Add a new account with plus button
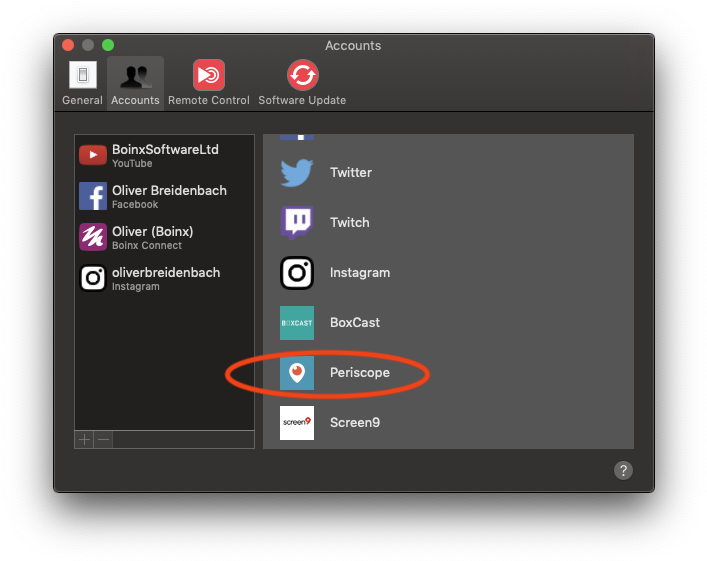The height and width of the screenshot is (561, 707). [84, 439]
